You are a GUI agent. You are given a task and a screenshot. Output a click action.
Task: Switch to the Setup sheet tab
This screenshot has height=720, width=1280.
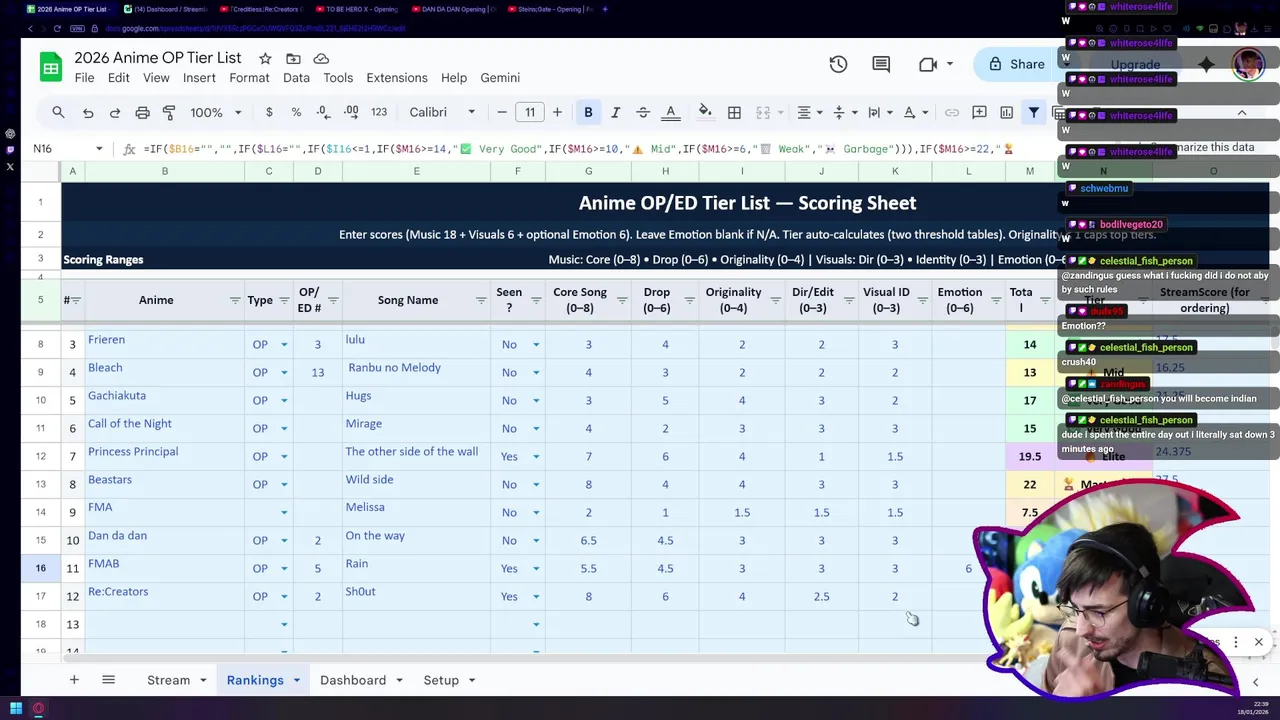441,680
